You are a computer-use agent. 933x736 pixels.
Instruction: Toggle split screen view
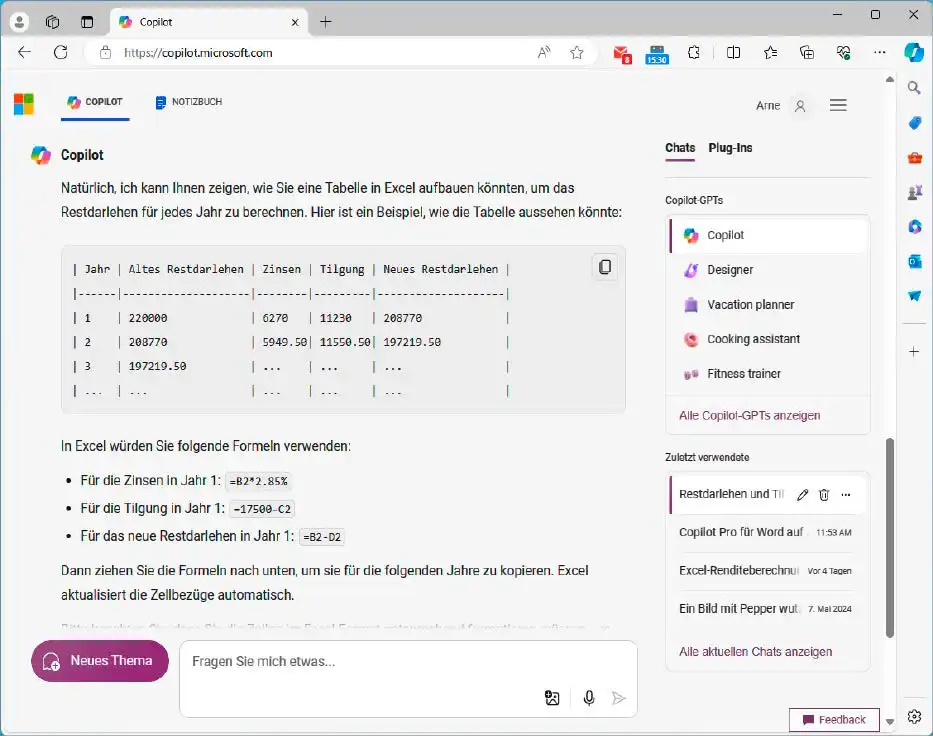[734, 52]
